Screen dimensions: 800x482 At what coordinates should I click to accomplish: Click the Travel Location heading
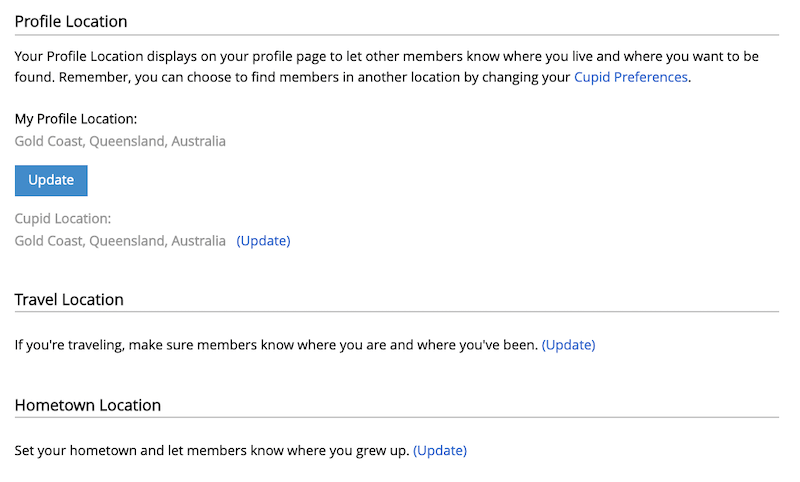[x=69, y=300]
